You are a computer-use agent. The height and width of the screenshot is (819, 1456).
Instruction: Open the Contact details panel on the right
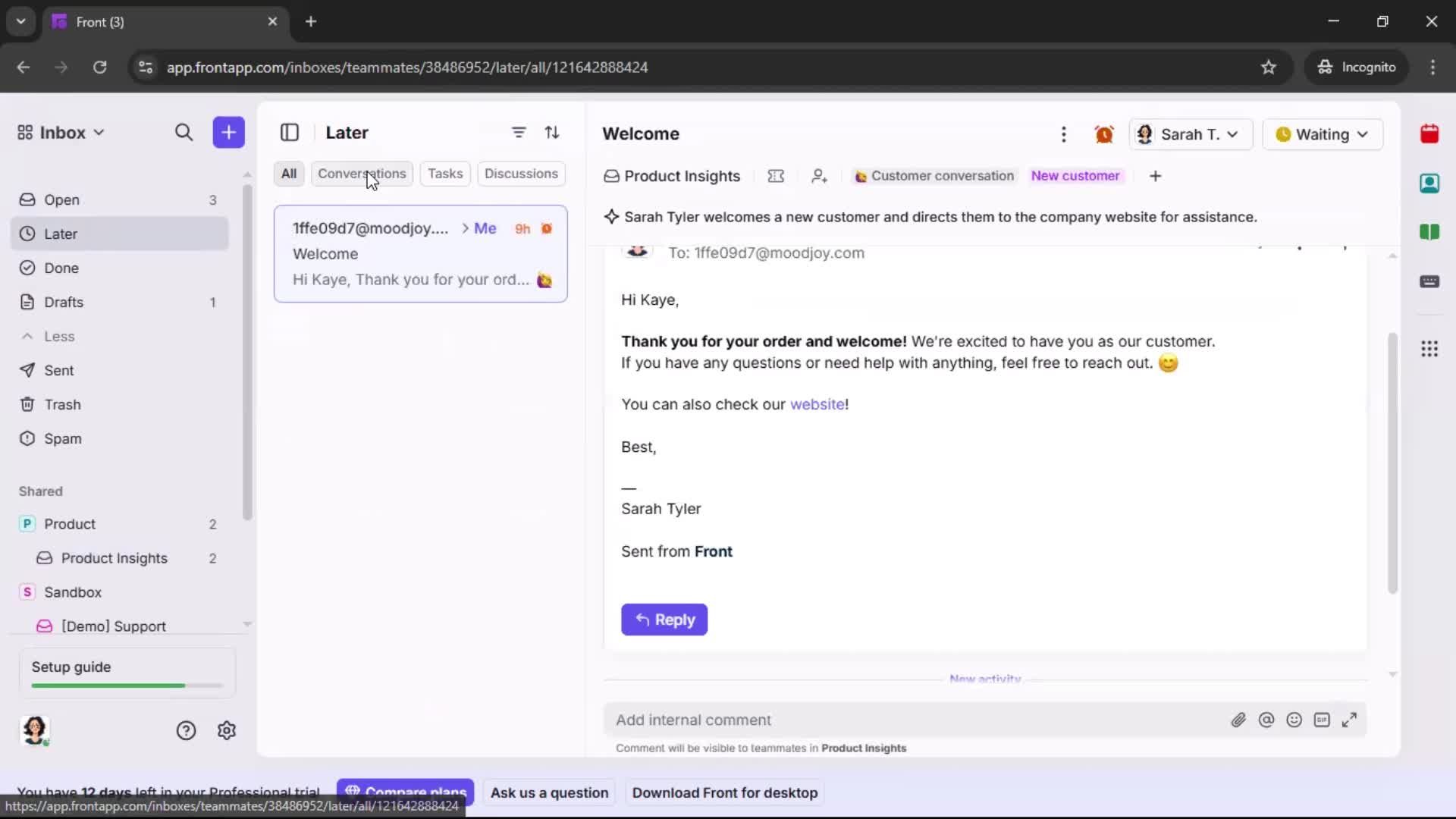[1431, 184]
